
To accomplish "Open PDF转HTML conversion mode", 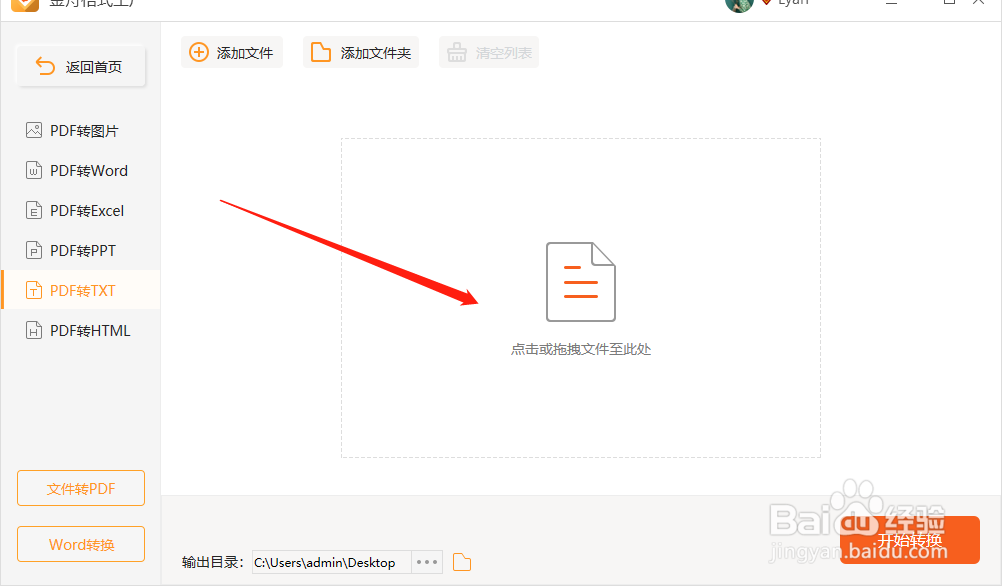I will click(81, 331).
